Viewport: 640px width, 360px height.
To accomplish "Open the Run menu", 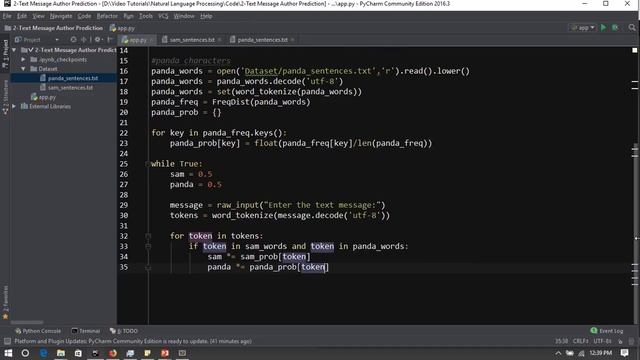I will coord(128,16).
